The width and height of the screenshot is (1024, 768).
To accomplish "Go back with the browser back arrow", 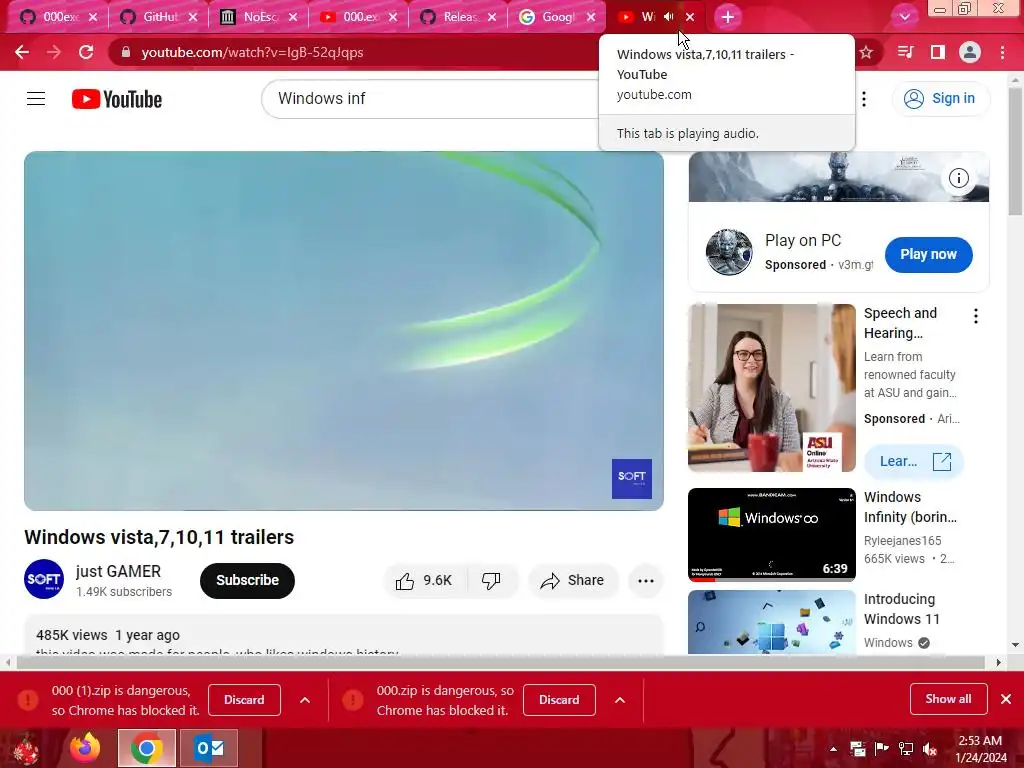I will coord(22,52).
